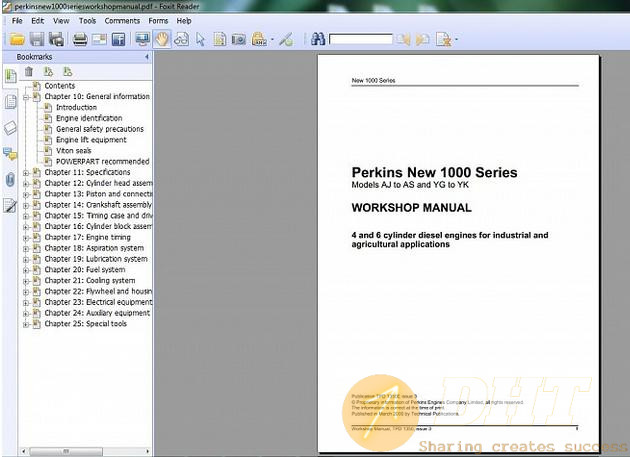Collapse Chapter 10: General information node
The width and height of the screenshot is (630, 457).
(26, 97)
